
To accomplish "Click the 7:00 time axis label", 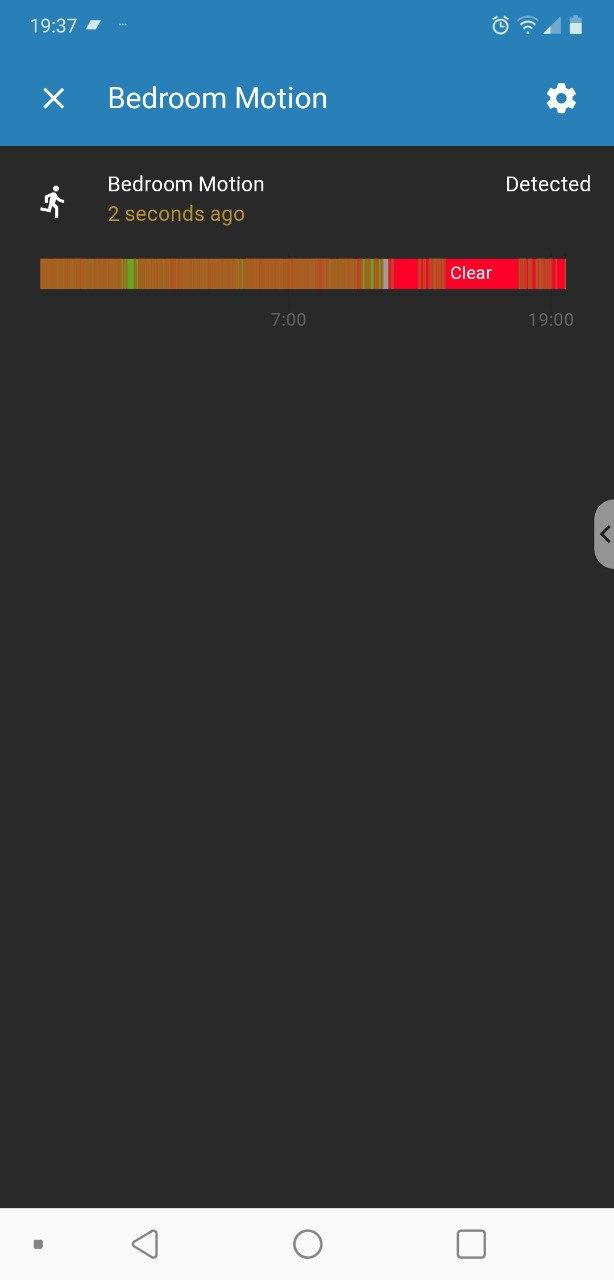I will click(x=289, y=320).
